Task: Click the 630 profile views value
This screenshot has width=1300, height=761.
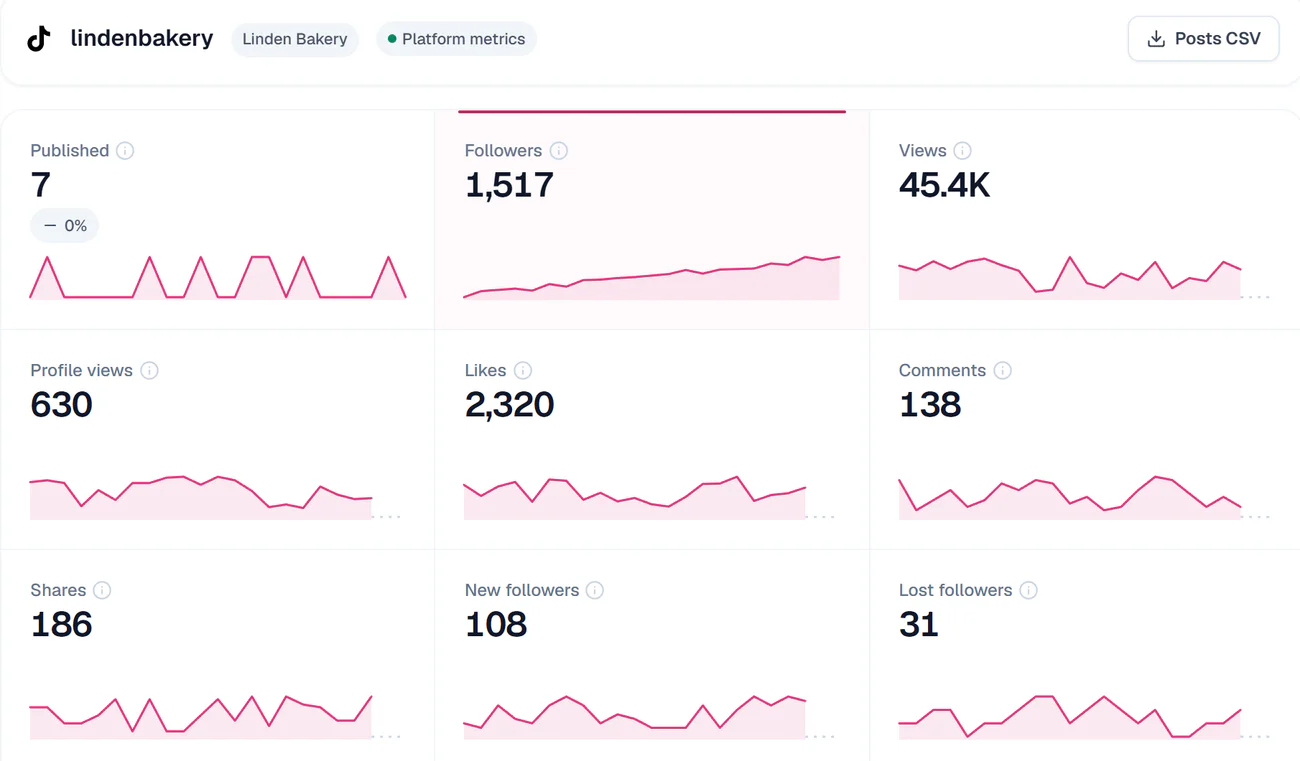Action: [x=61, y=405]
